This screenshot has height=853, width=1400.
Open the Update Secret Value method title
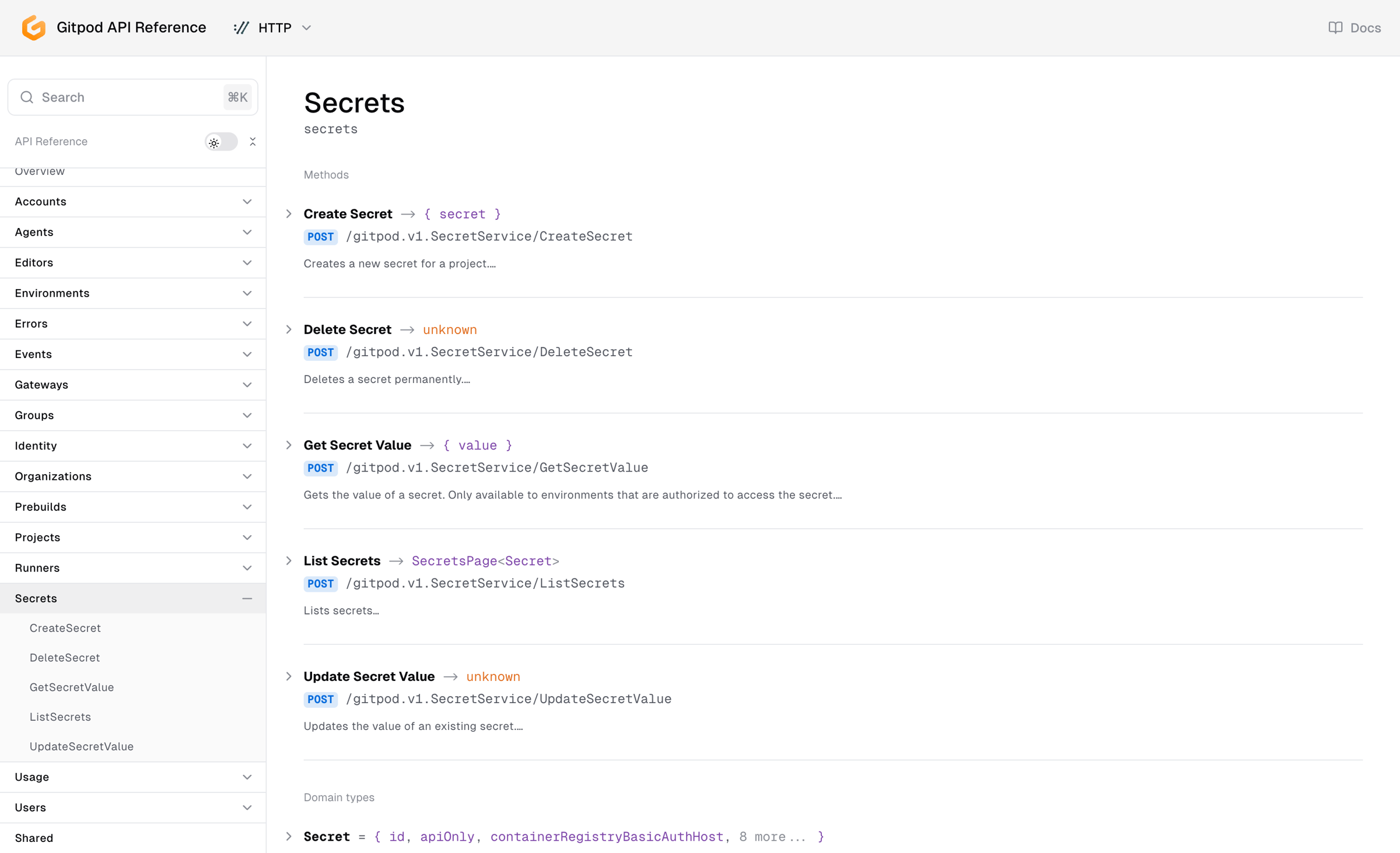[369, 676]
